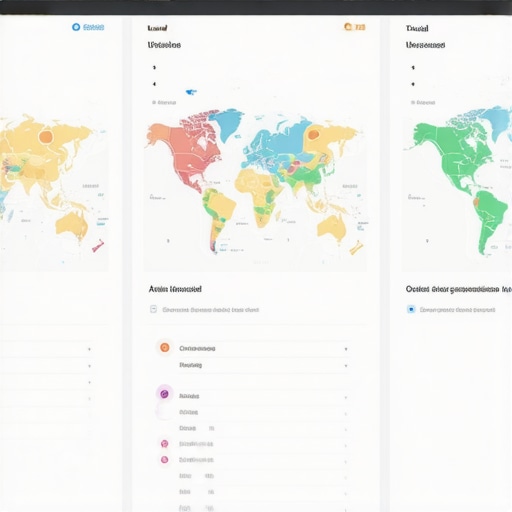Click the orange ring icon in the center panel header

tap(348, 27)
